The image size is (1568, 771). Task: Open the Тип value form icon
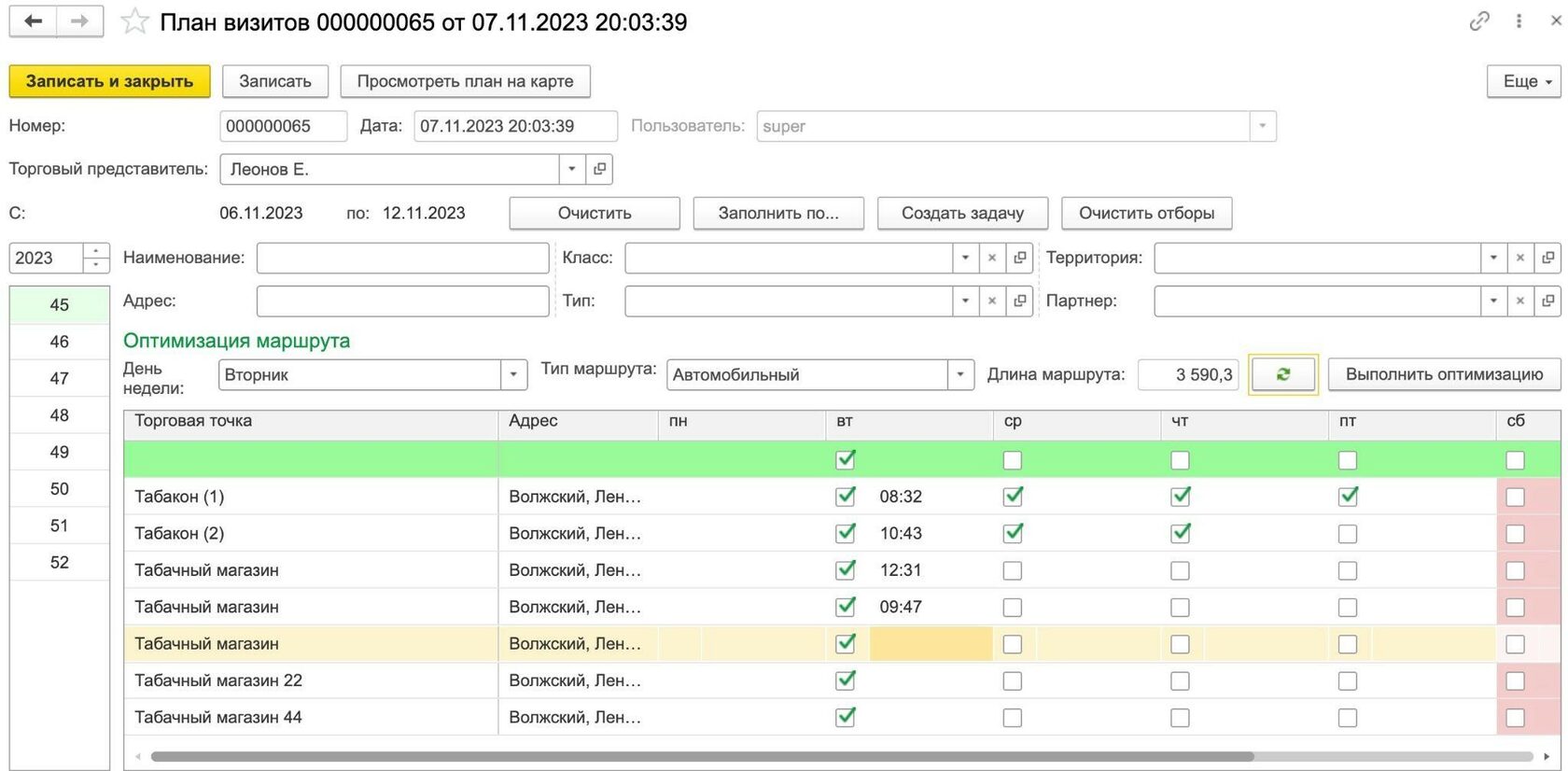[x=1019, y=301]
